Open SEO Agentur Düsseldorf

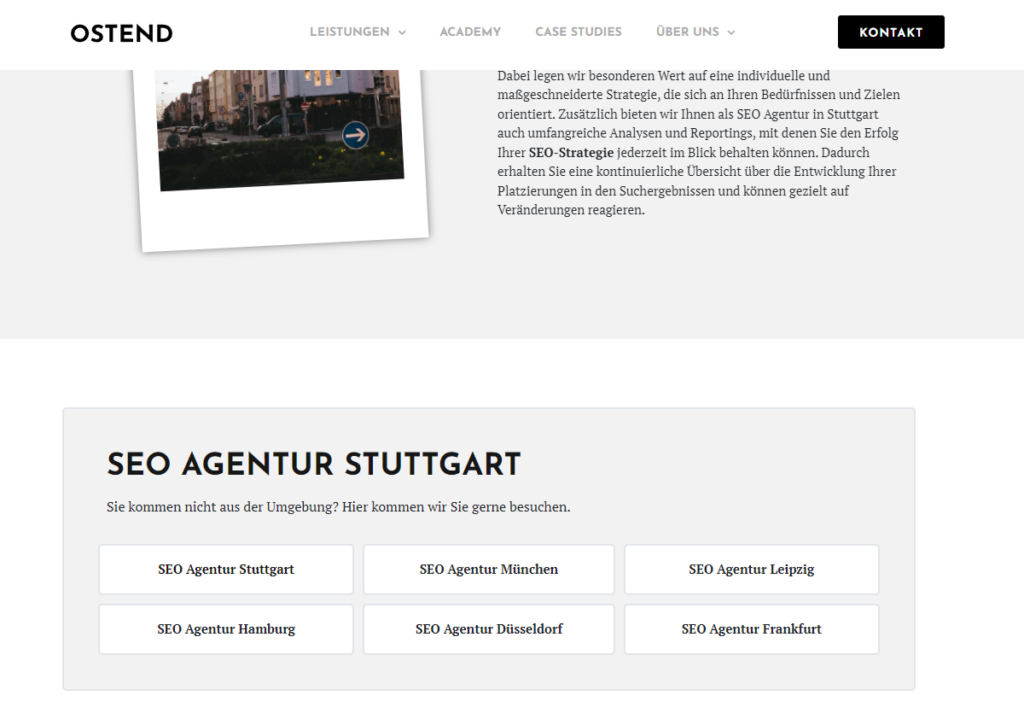[x=488, y=629]
